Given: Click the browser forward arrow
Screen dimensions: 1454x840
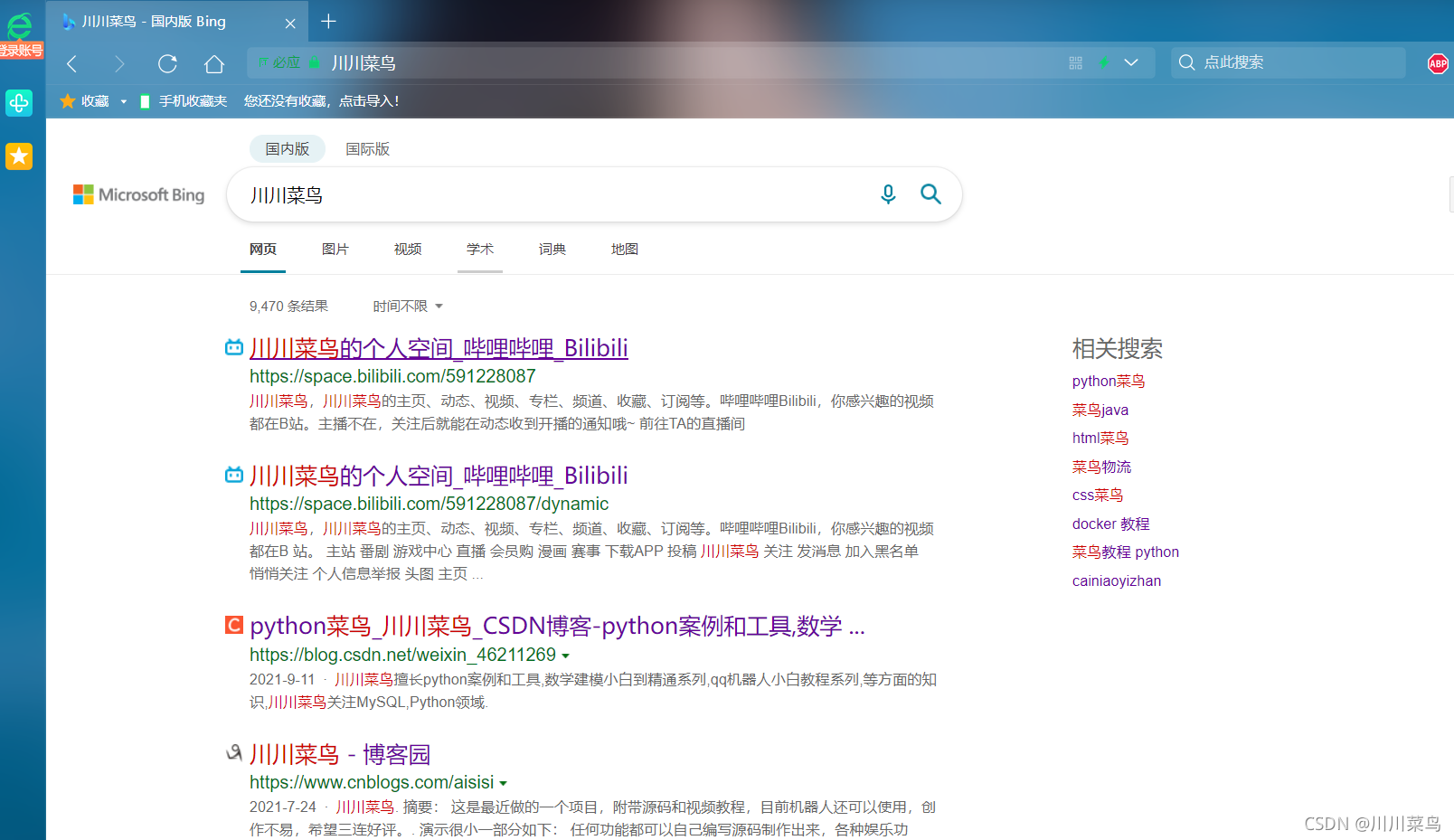Looking at the screenshot, I should coord(119,63).
